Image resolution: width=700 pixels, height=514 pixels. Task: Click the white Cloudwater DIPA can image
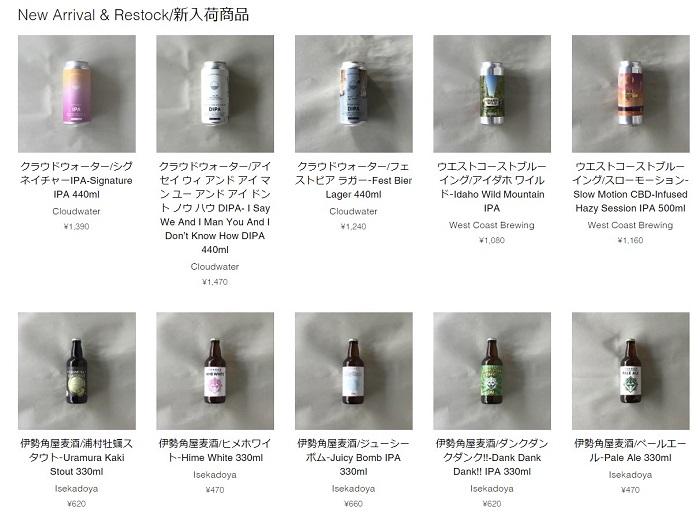point(215,94)
